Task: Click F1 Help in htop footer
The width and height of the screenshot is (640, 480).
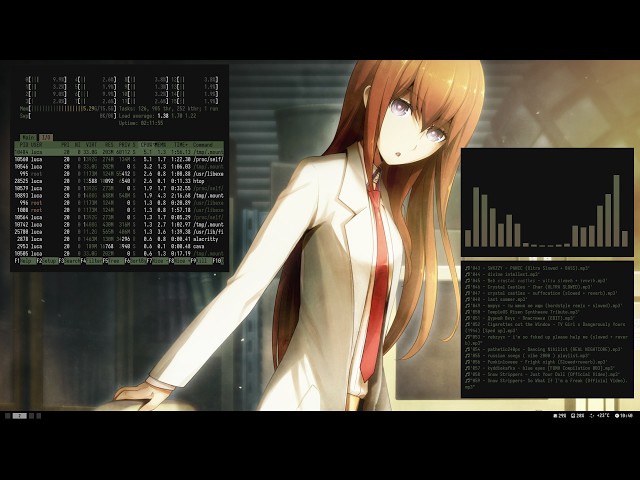Action: click(x=26, y=261)
